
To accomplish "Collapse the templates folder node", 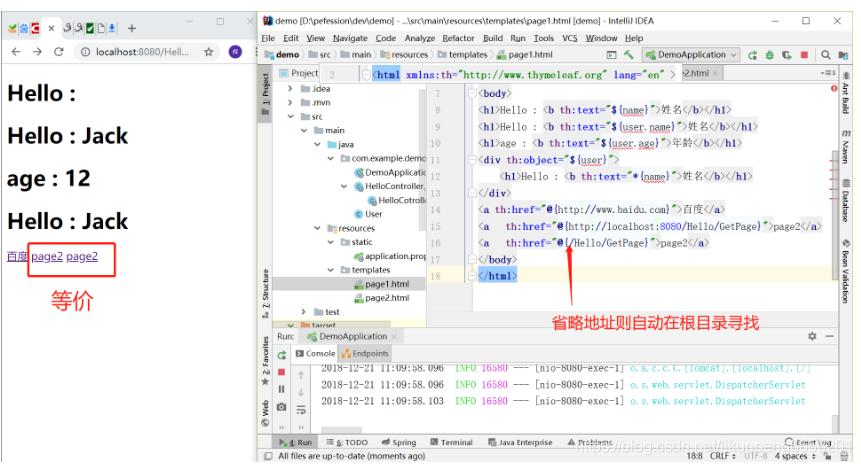I will pyautogui.click(x=331, y=270).
